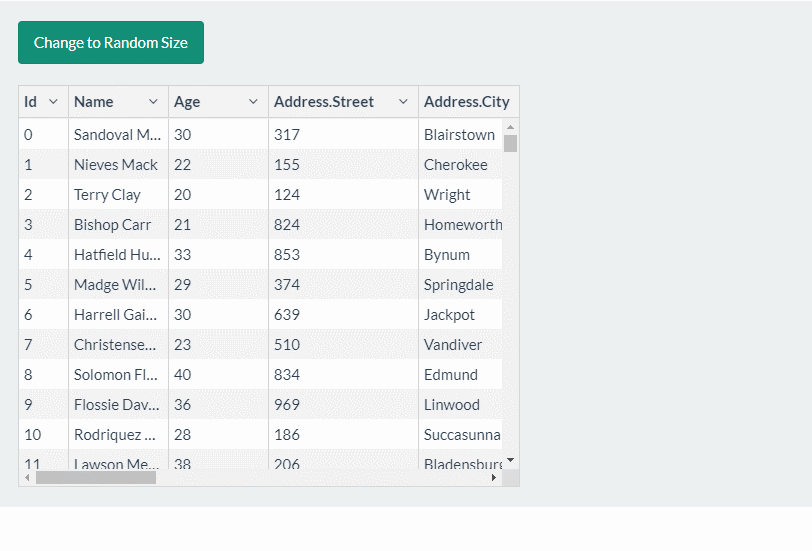
Task: Select the Terry Clay name cell
Action: (107, 195)
